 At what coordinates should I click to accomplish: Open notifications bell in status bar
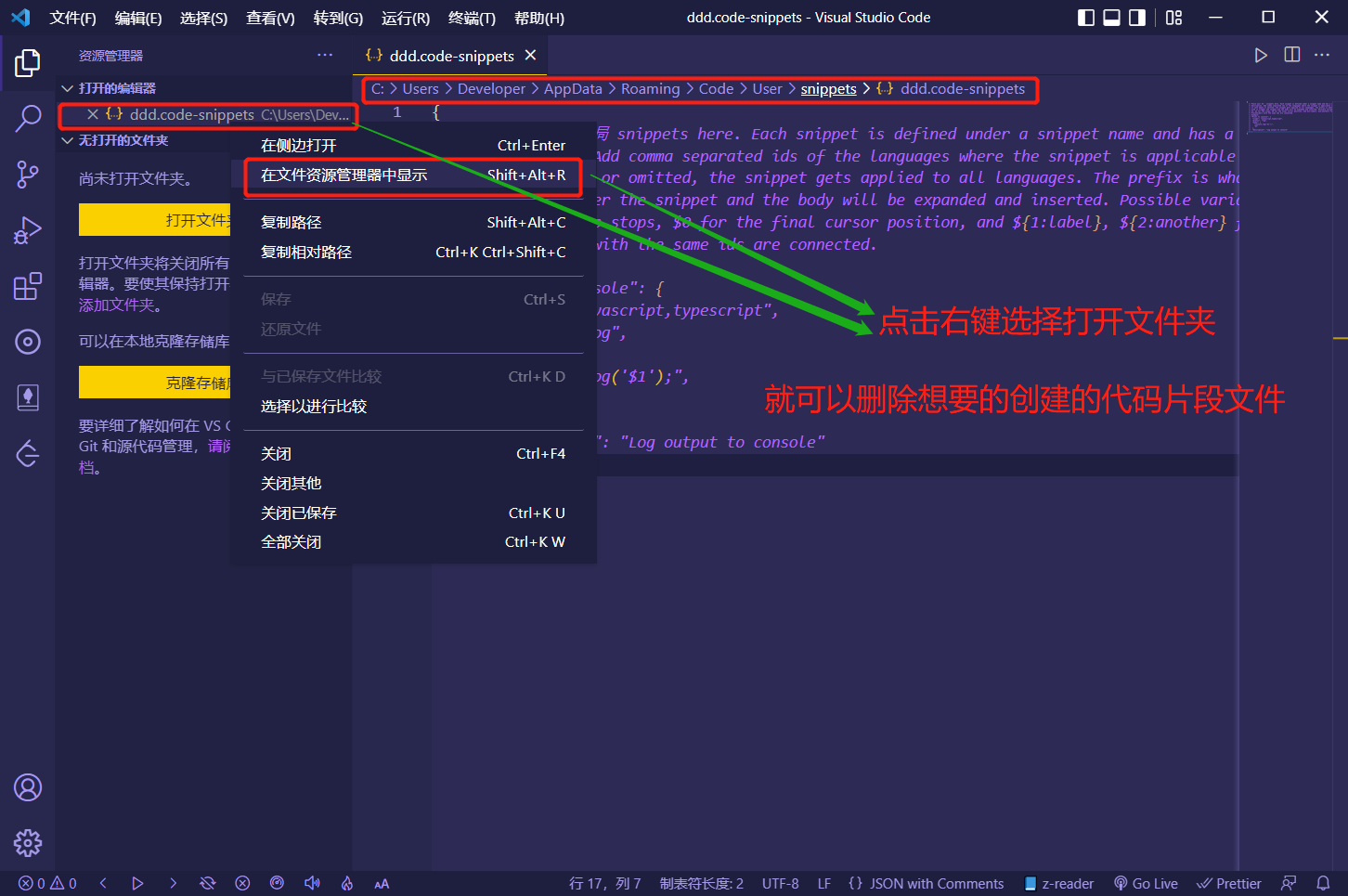[1323, 884]
